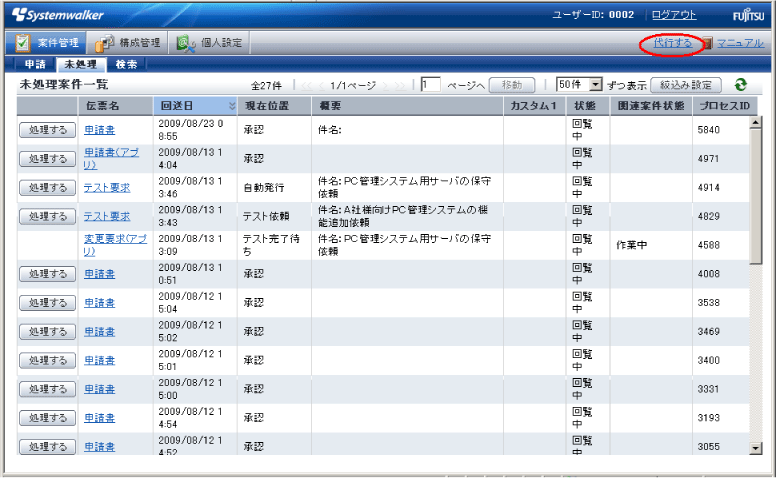Image resolution: width=776 pixels, height=478 pixels.
Task: Open the 構成管理 menu tab
Action: 128,43
